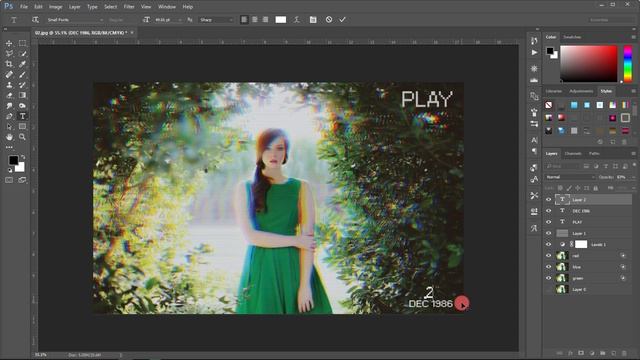This screenshot has width=640, height=360.
Task: Hide the DEC 1986 text layer
Action: click(549, 211)
